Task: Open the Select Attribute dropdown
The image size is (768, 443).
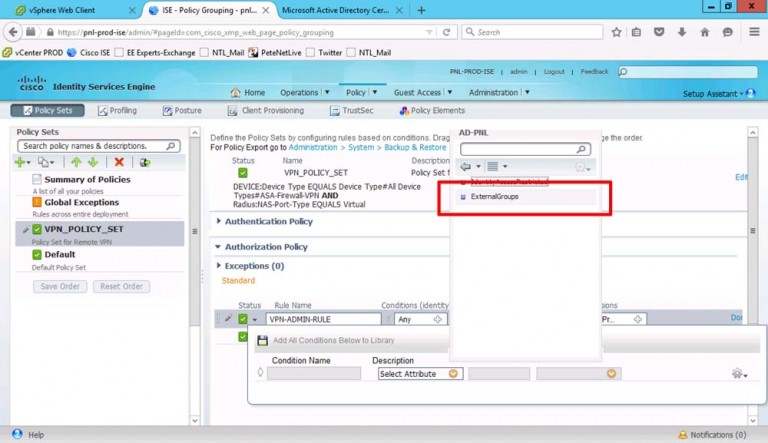Action: (420, 374)
